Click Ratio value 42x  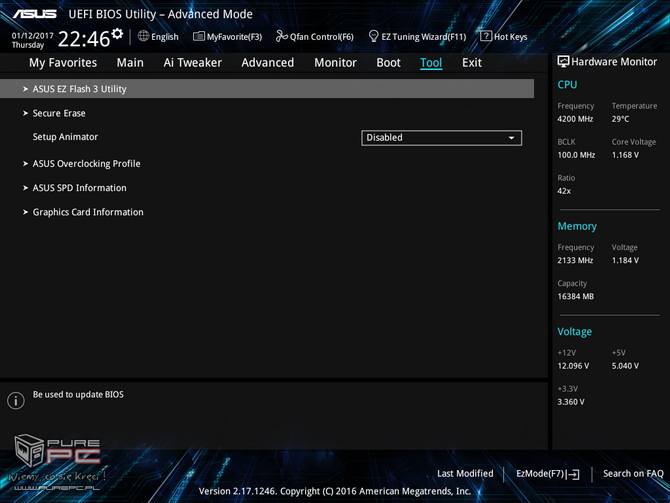tap(564, 191)
